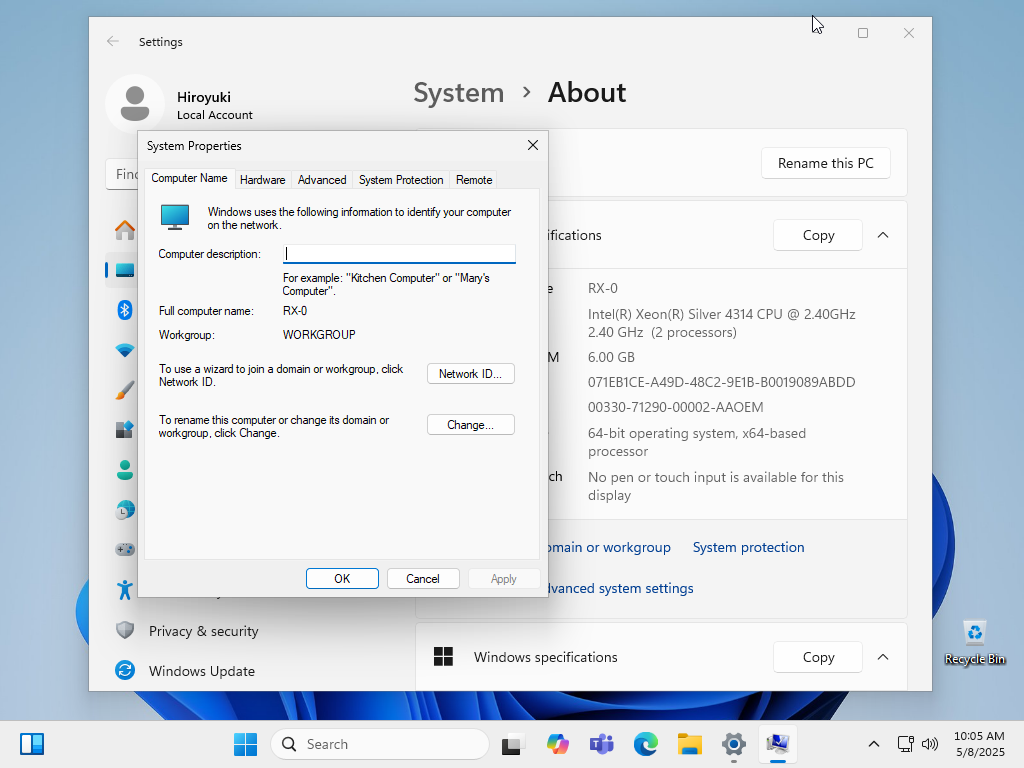Open Time & language globe clock icon
Viewport: 1024px width, 768px height.
(125, 510)
